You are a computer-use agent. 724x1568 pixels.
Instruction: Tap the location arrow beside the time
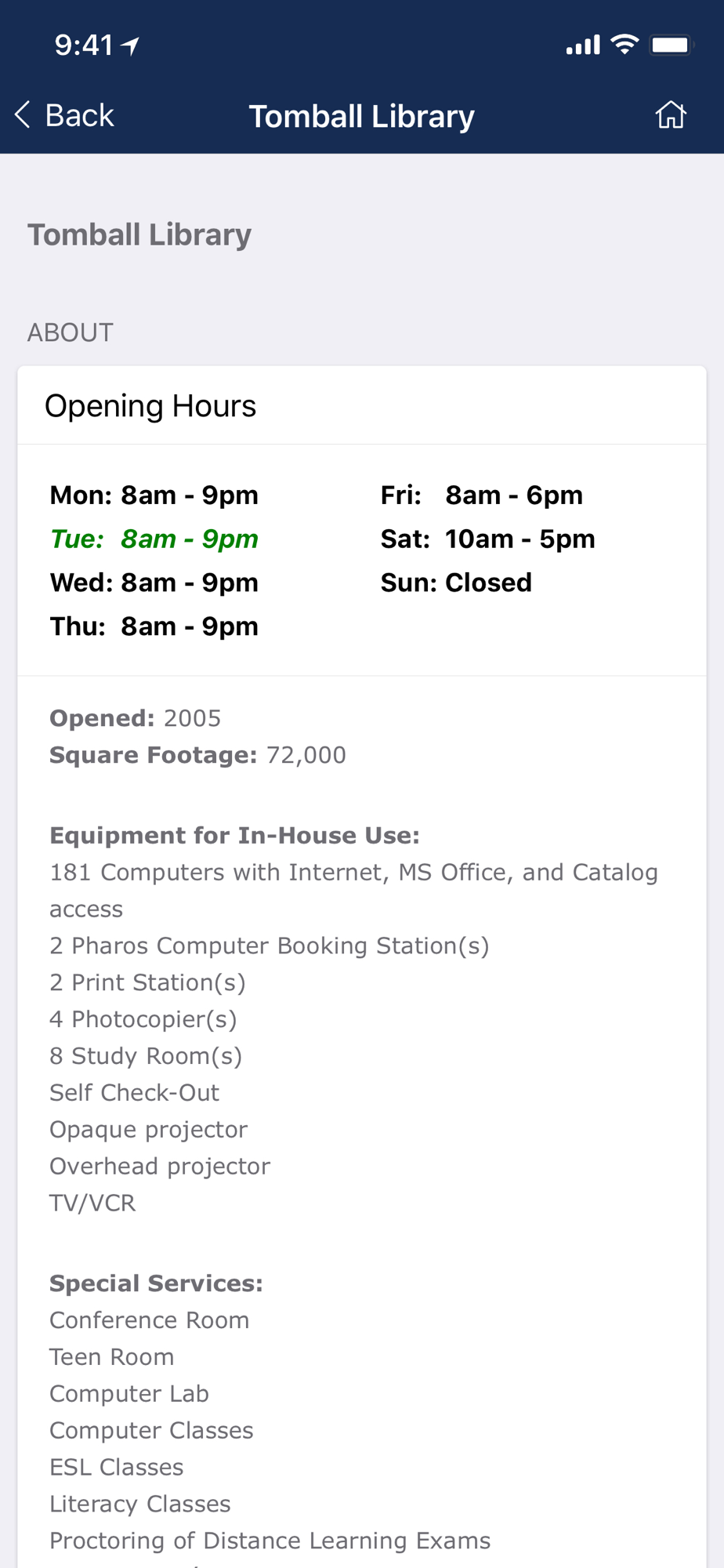coord(131,46)
